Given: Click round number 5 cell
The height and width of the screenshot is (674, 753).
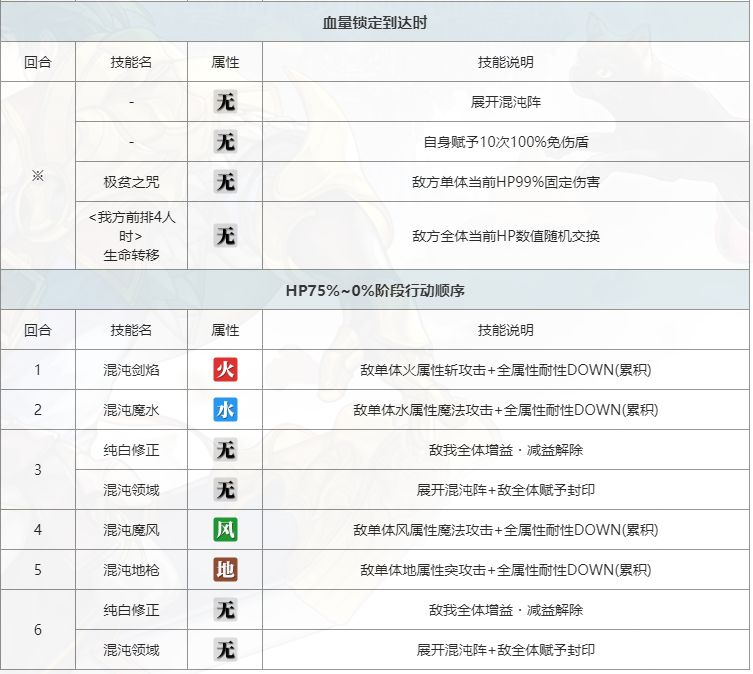Looking at the screenshot, I should click(x=38, y=570).
